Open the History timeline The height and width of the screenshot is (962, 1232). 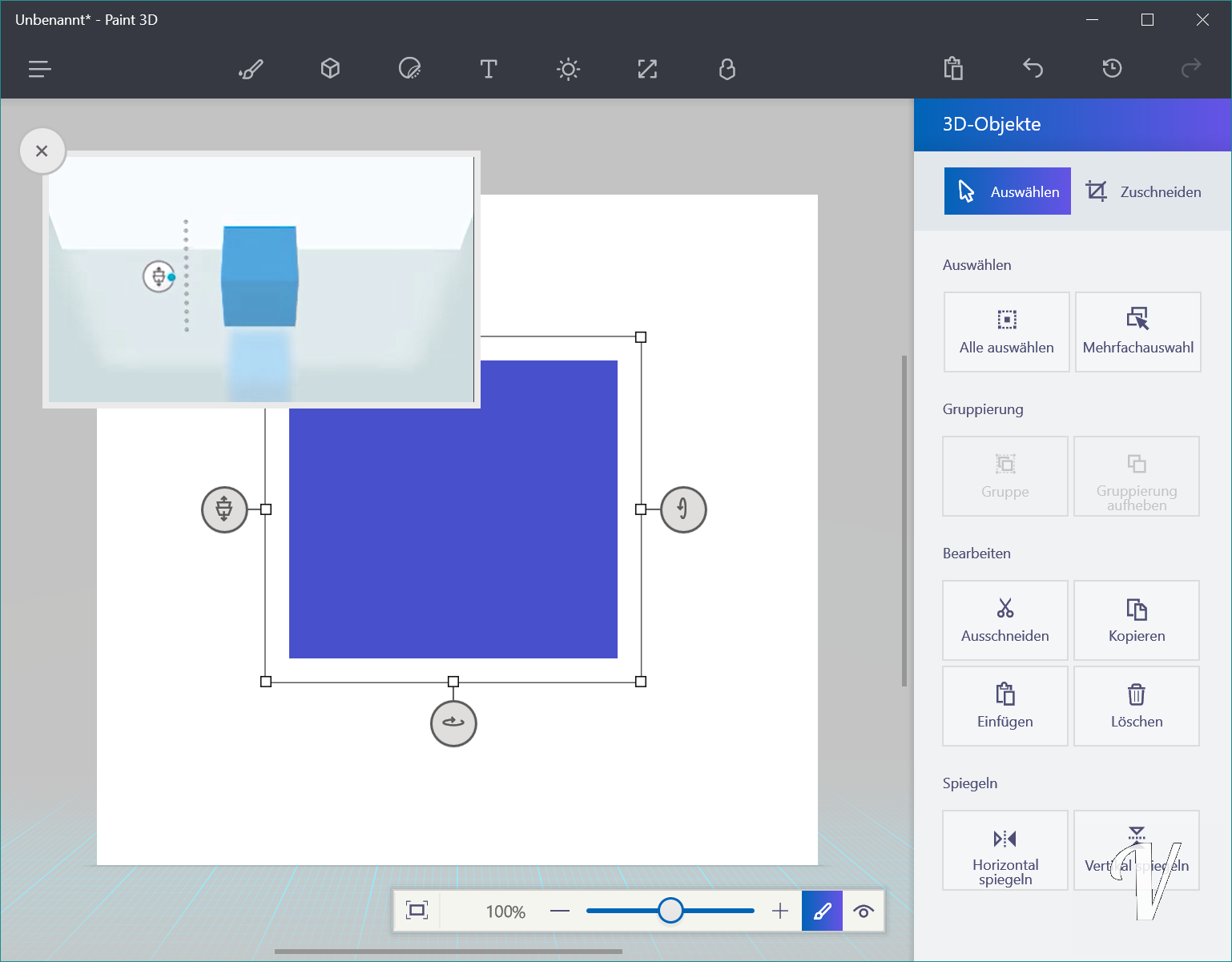[1112, 70]
